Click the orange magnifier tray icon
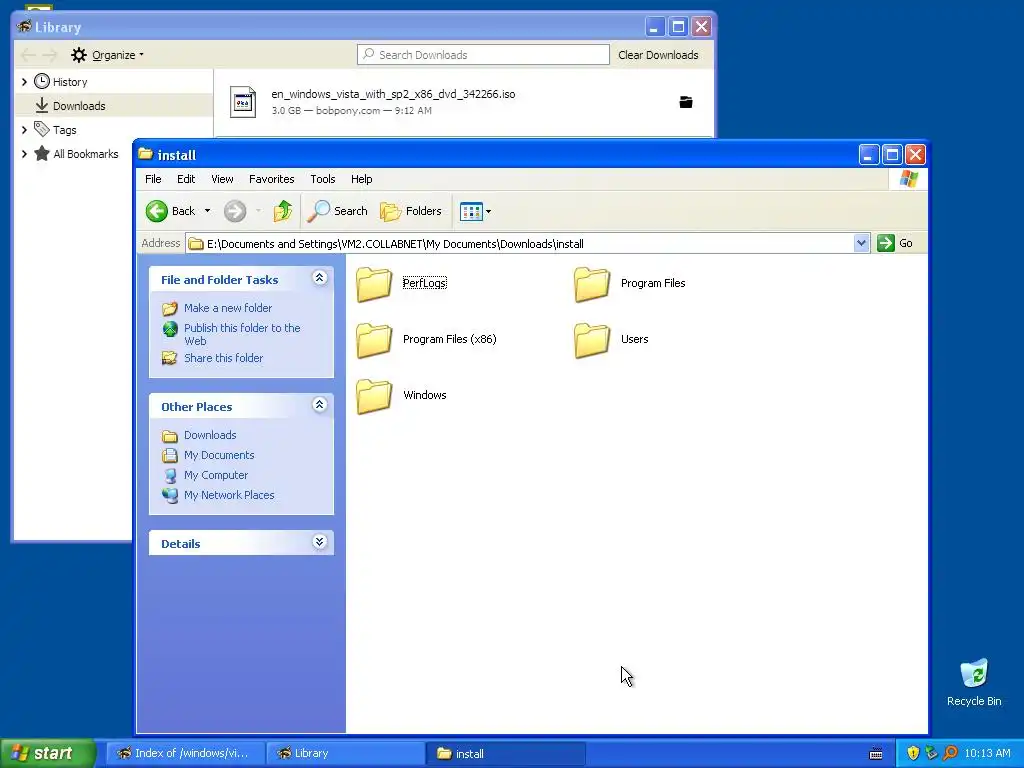The height and width of the screenshot is (768, 1024). (x=950, y=753)
